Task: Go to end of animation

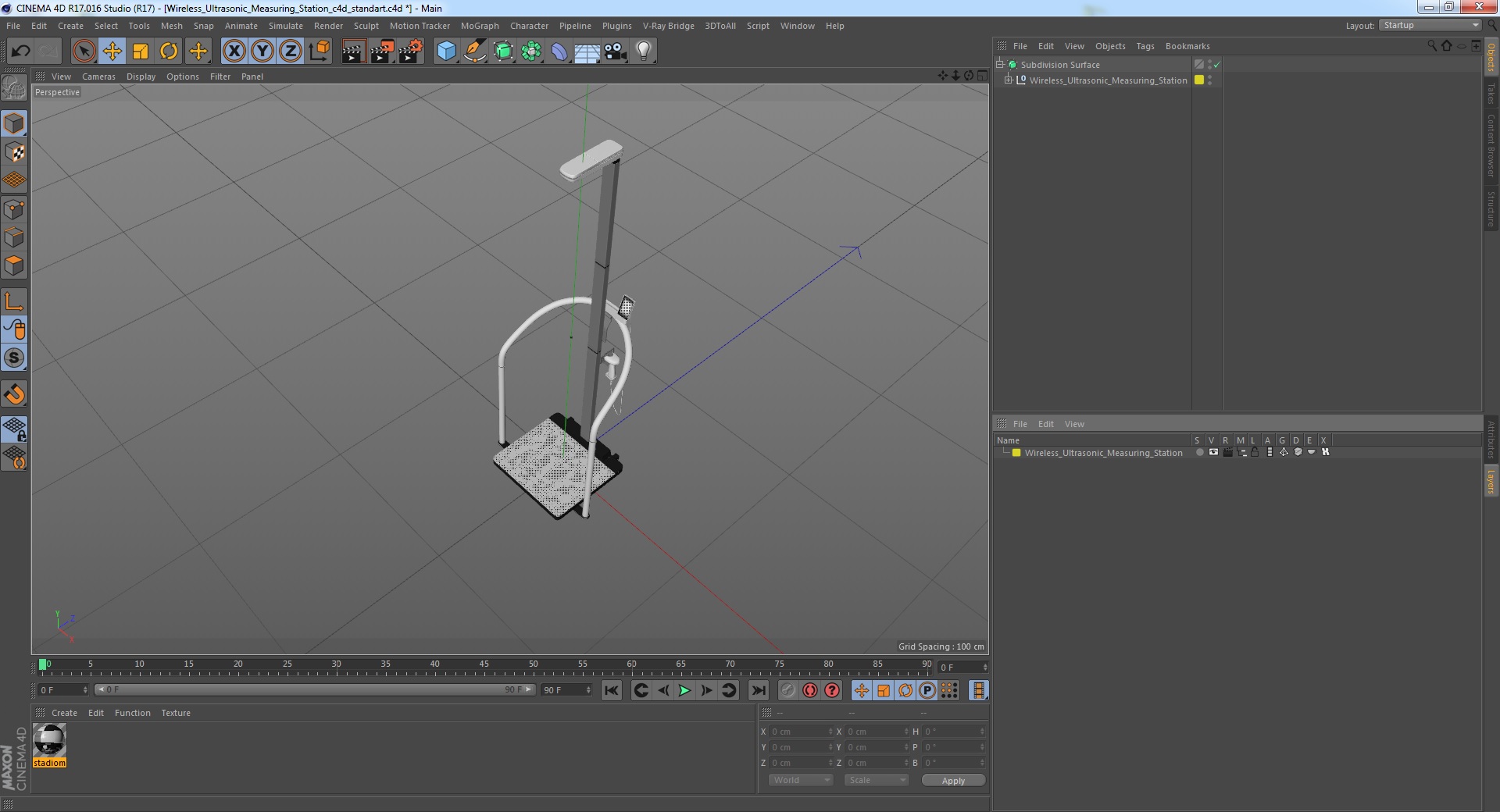Action: tap(758, 690)
